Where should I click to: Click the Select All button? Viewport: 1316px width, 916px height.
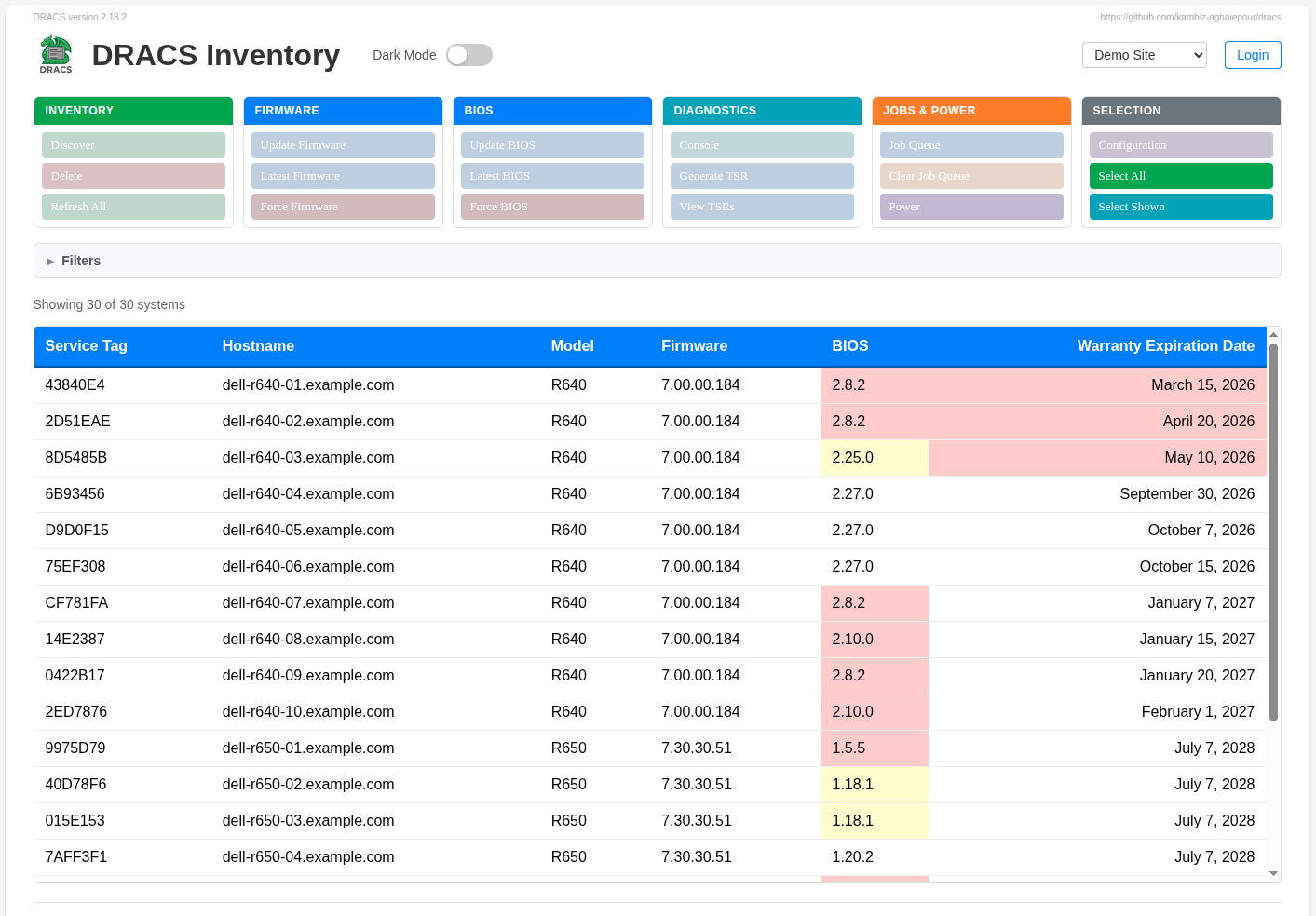[1181, 176]
